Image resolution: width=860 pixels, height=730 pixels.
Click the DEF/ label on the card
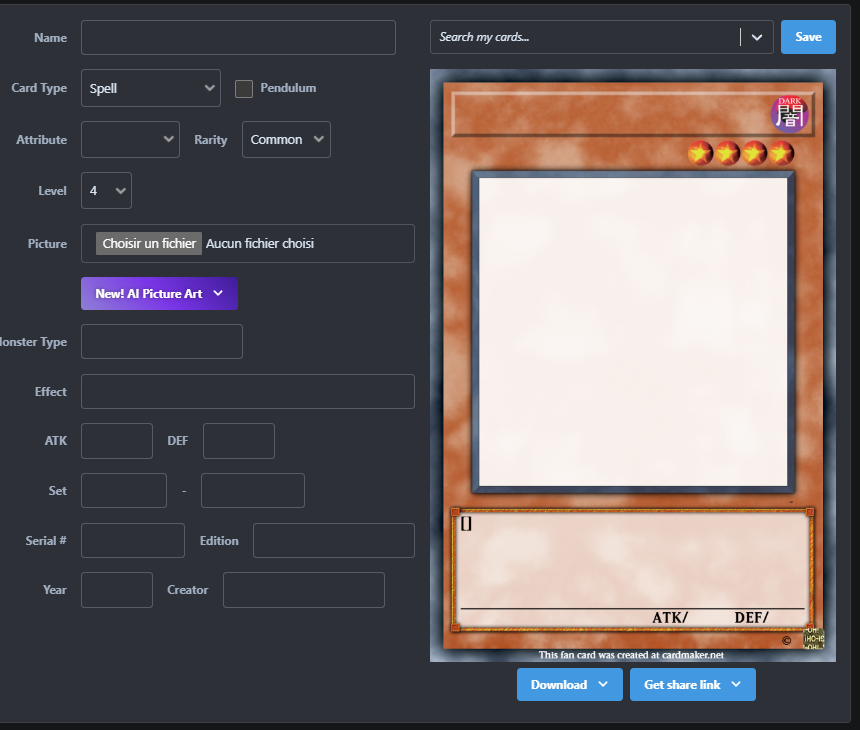point(751,618)
